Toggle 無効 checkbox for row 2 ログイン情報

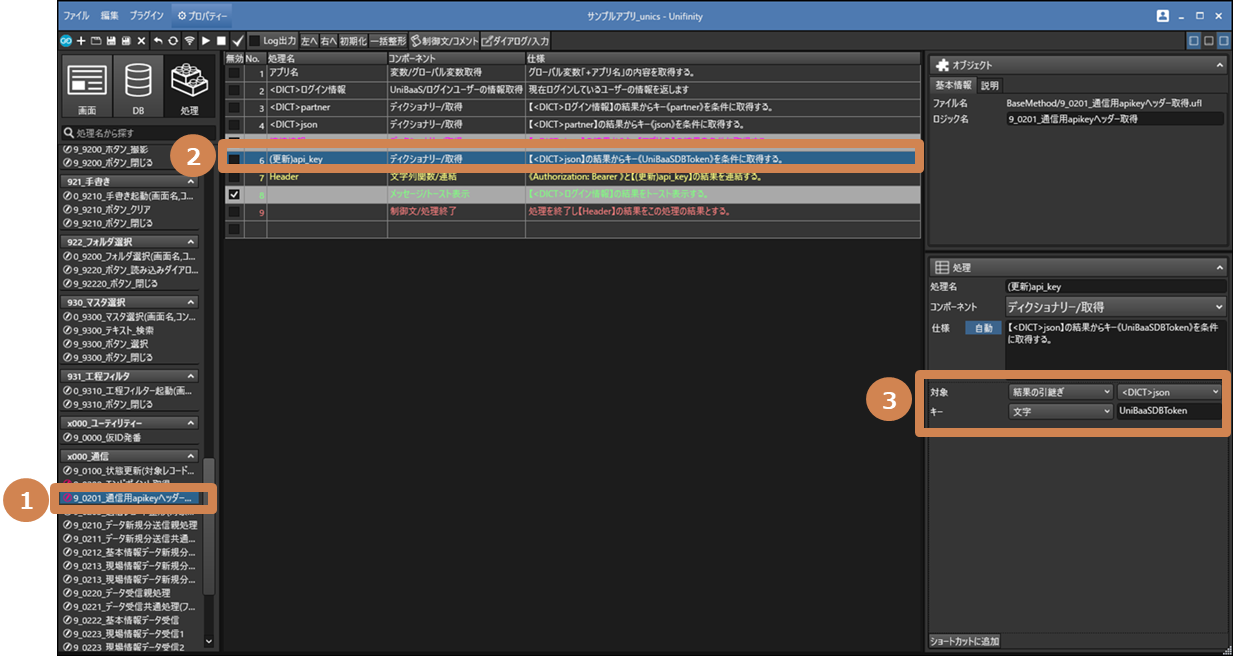[x=234, y=90]
